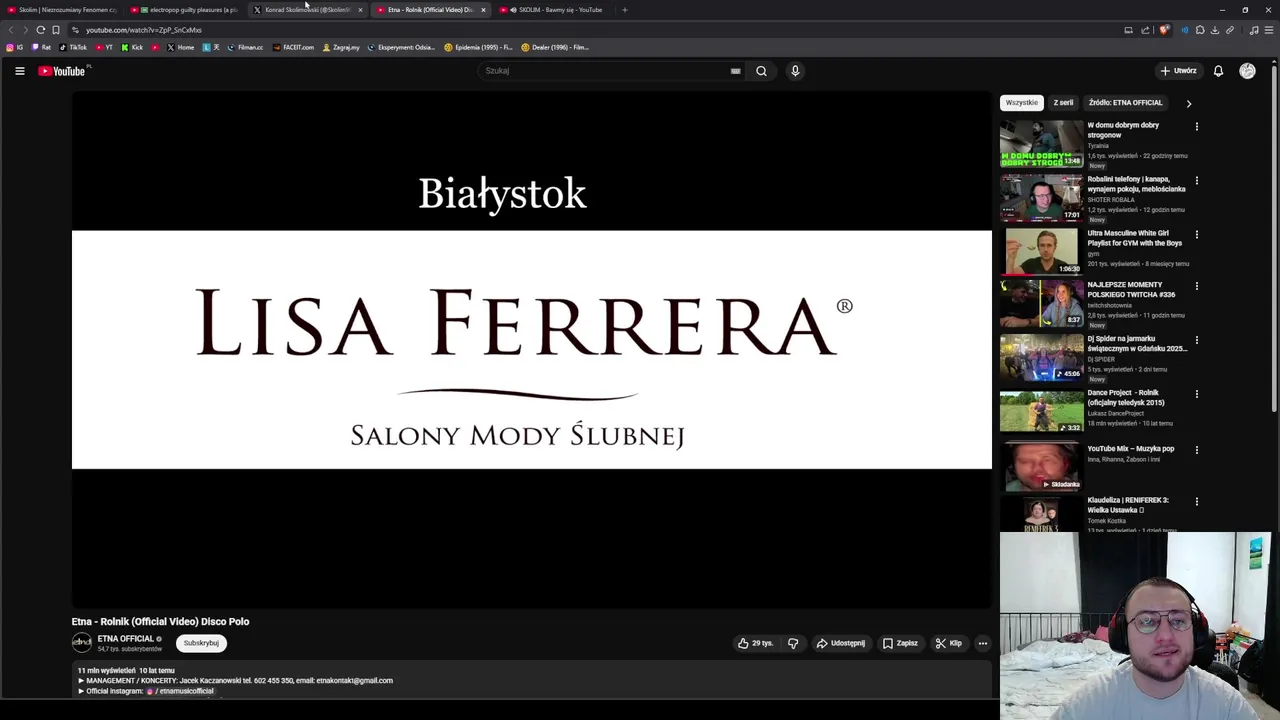This screenshot has height=720, width=1280.
Task: Switch to 'Skolim | Niezrozumiany Fenomen' tab
Action: point(64,10)
